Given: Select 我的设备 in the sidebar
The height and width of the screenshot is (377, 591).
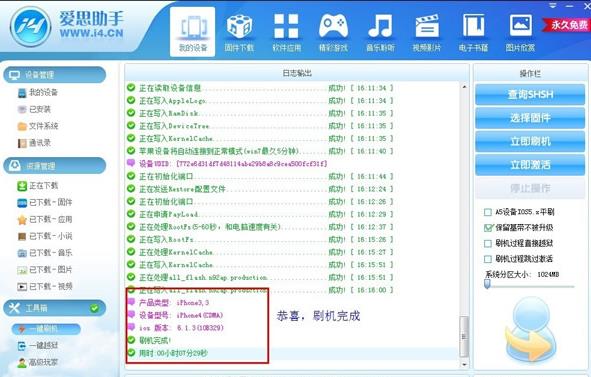Looking at the screenshot, I should tap(38, 92).
